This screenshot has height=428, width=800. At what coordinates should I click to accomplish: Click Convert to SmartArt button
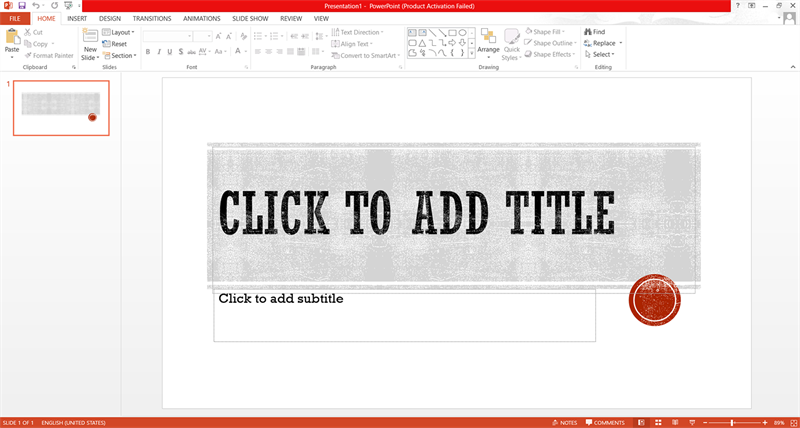(366, 56)
